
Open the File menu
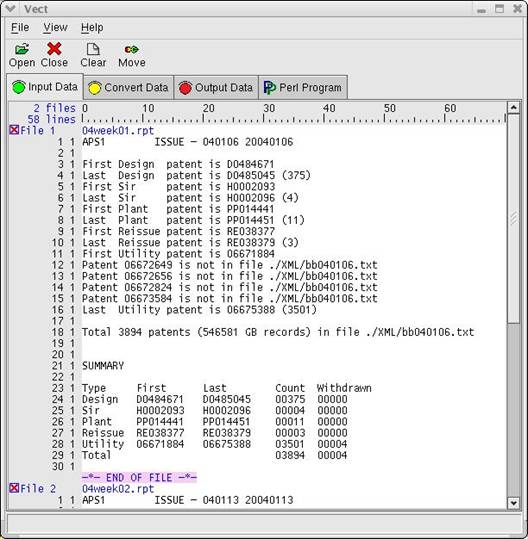click(20, 28)
